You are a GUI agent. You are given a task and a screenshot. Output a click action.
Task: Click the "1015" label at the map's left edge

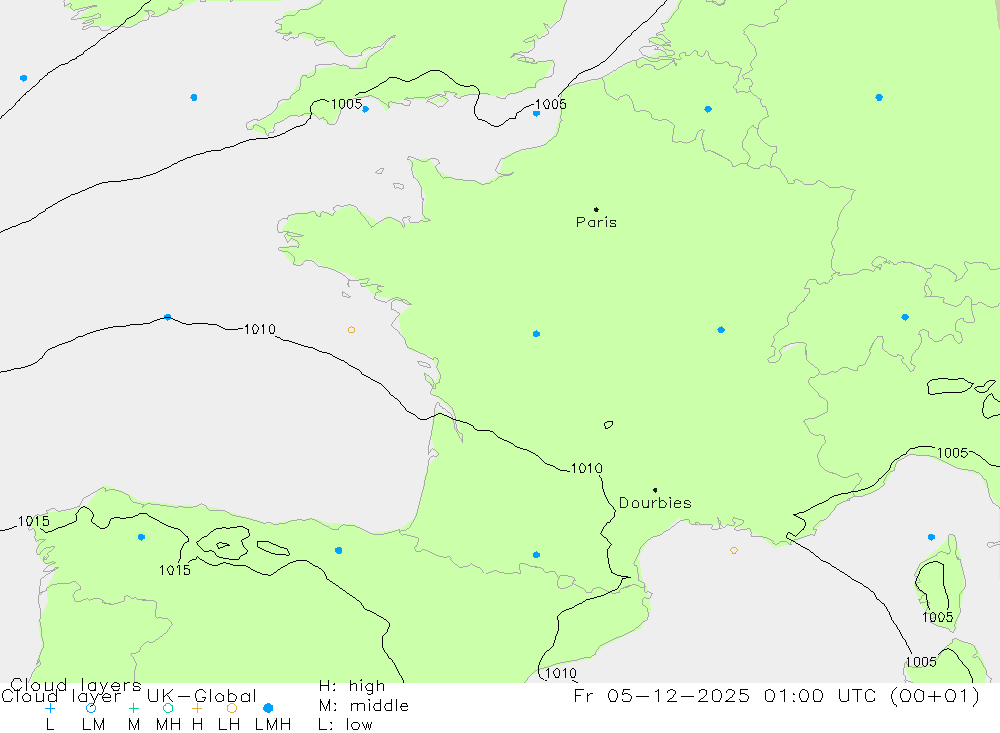[34, 521]
